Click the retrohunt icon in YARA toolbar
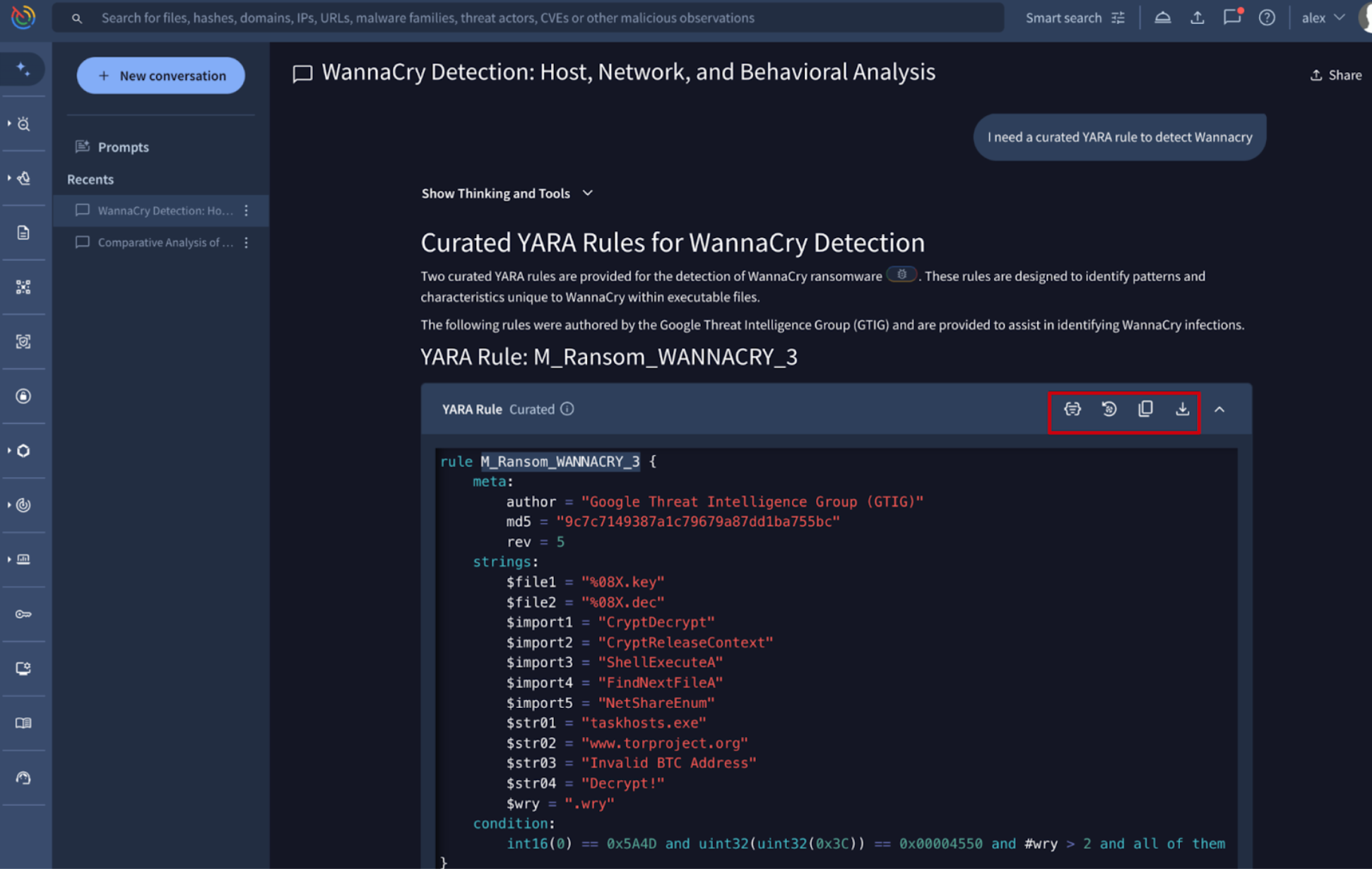The width and height of the screenshot is (1372, 869). tap(1108, 409)
